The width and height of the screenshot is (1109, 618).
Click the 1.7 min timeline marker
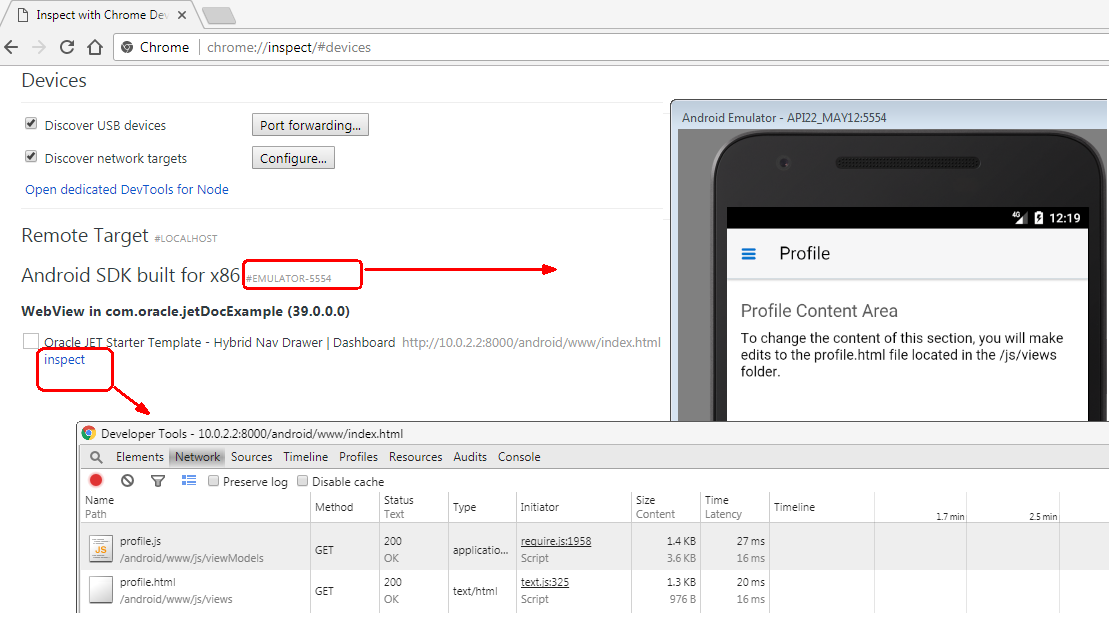tap(950, 517)
